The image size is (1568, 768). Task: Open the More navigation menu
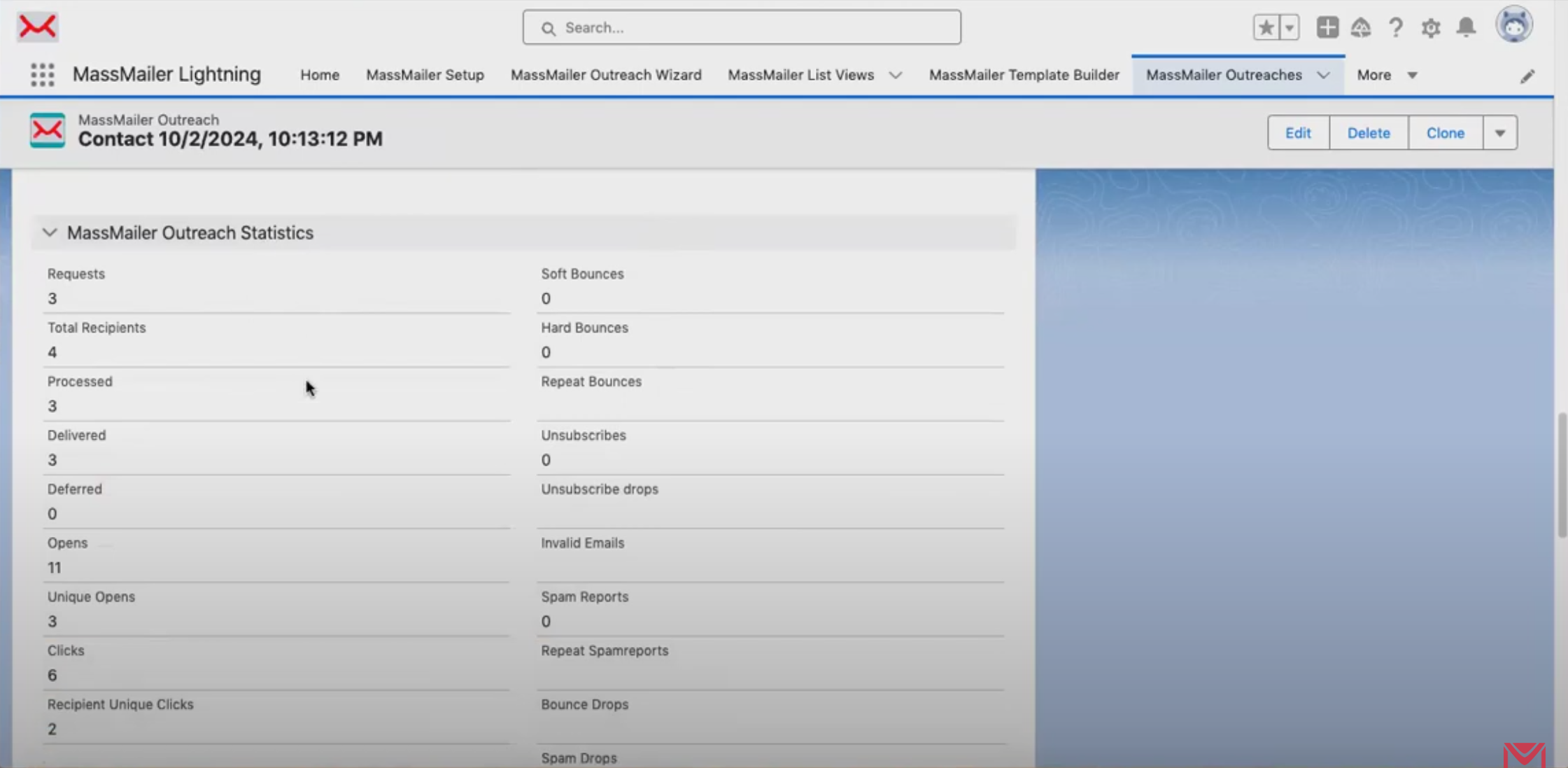(x=1387, y=75)
